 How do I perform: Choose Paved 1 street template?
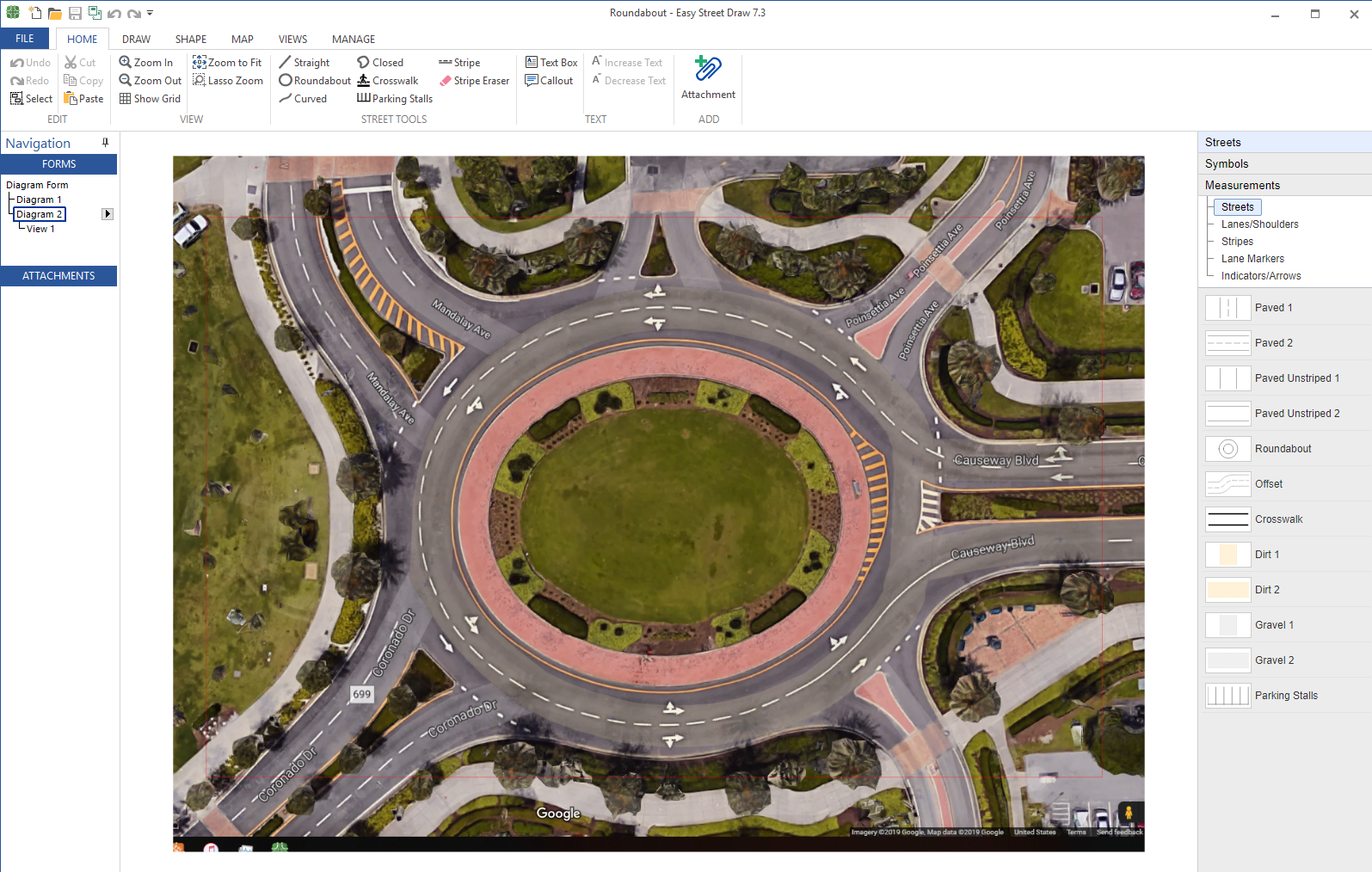click(1284, 308)
